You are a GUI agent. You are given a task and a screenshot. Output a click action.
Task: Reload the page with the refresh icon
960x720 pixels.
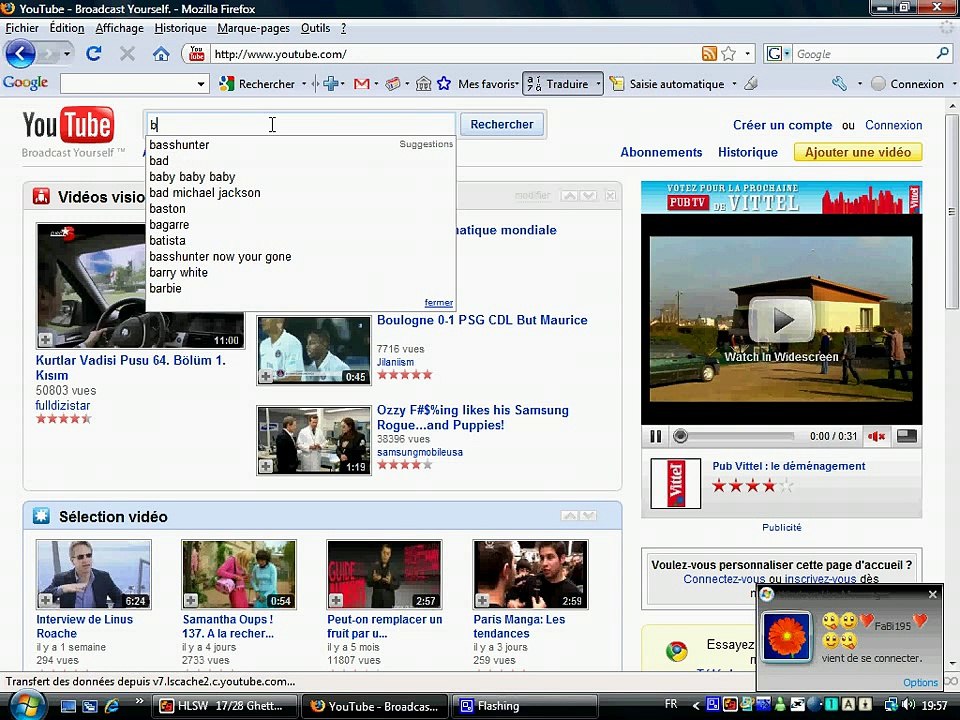94,54
